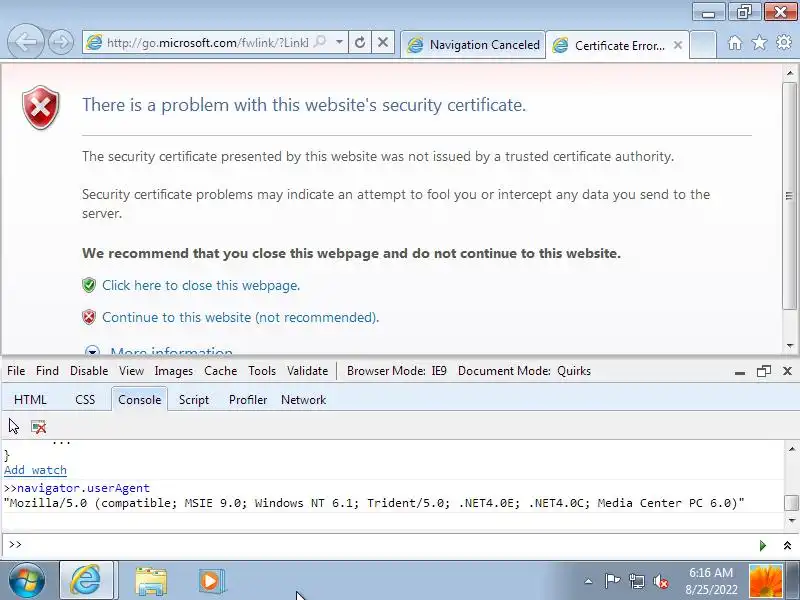This screenshot has width=800, height=600.
Task: Minimize the developer tools pane
Action: pyautogui.click(x=740, y=372)
